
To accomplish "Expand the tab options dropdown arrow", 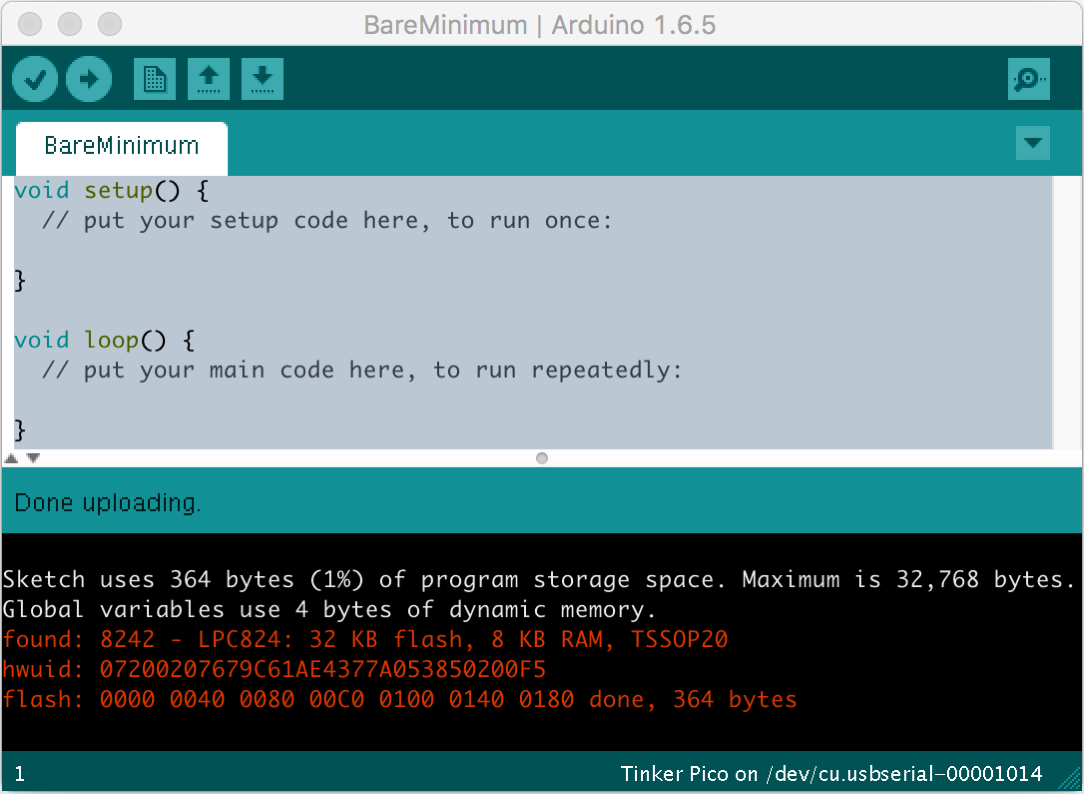I will coord(1033,143).
